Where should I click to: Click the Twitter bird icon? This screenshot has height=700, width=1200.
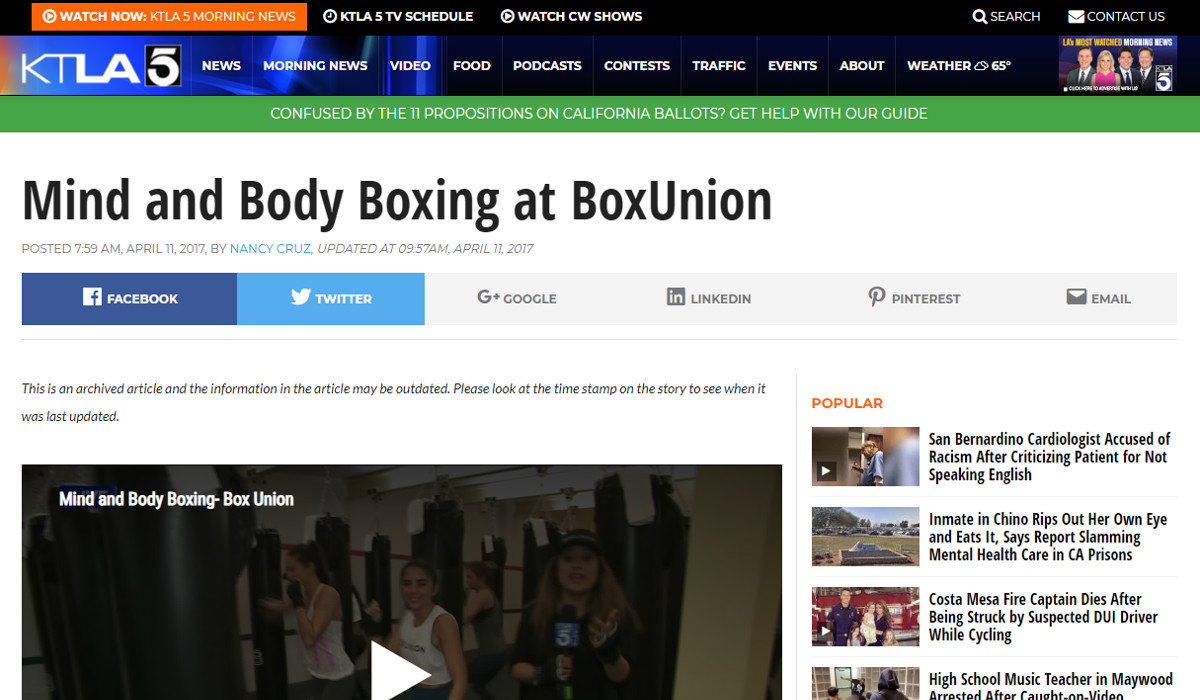[301, 297]
